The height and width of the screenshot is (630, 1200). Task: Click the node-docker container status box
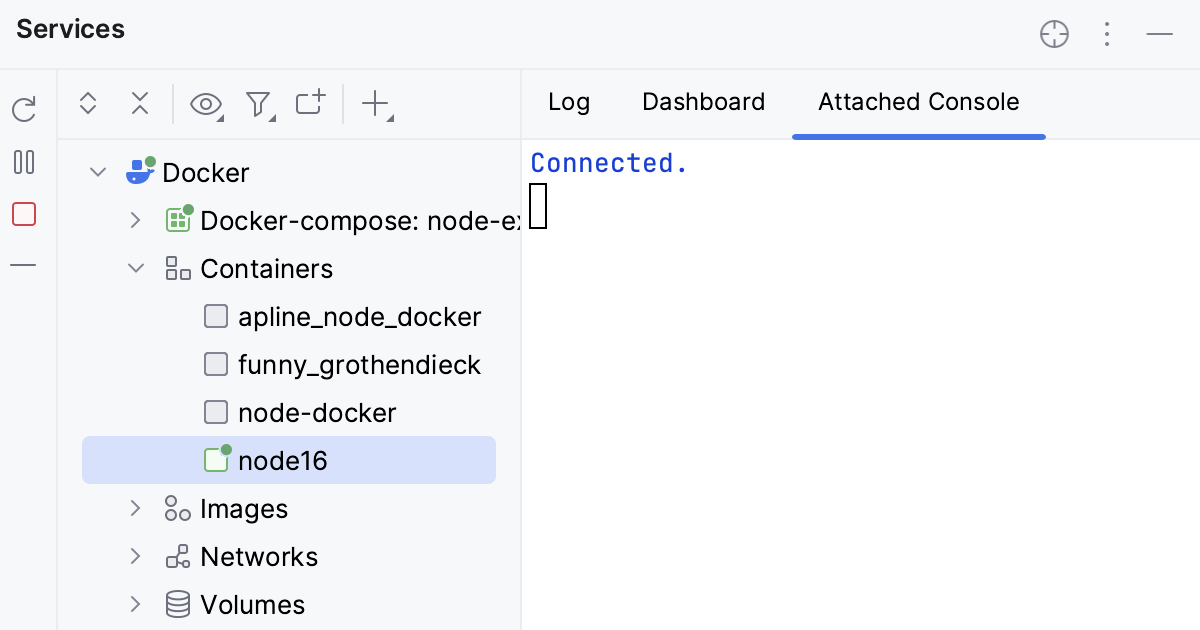216,412
